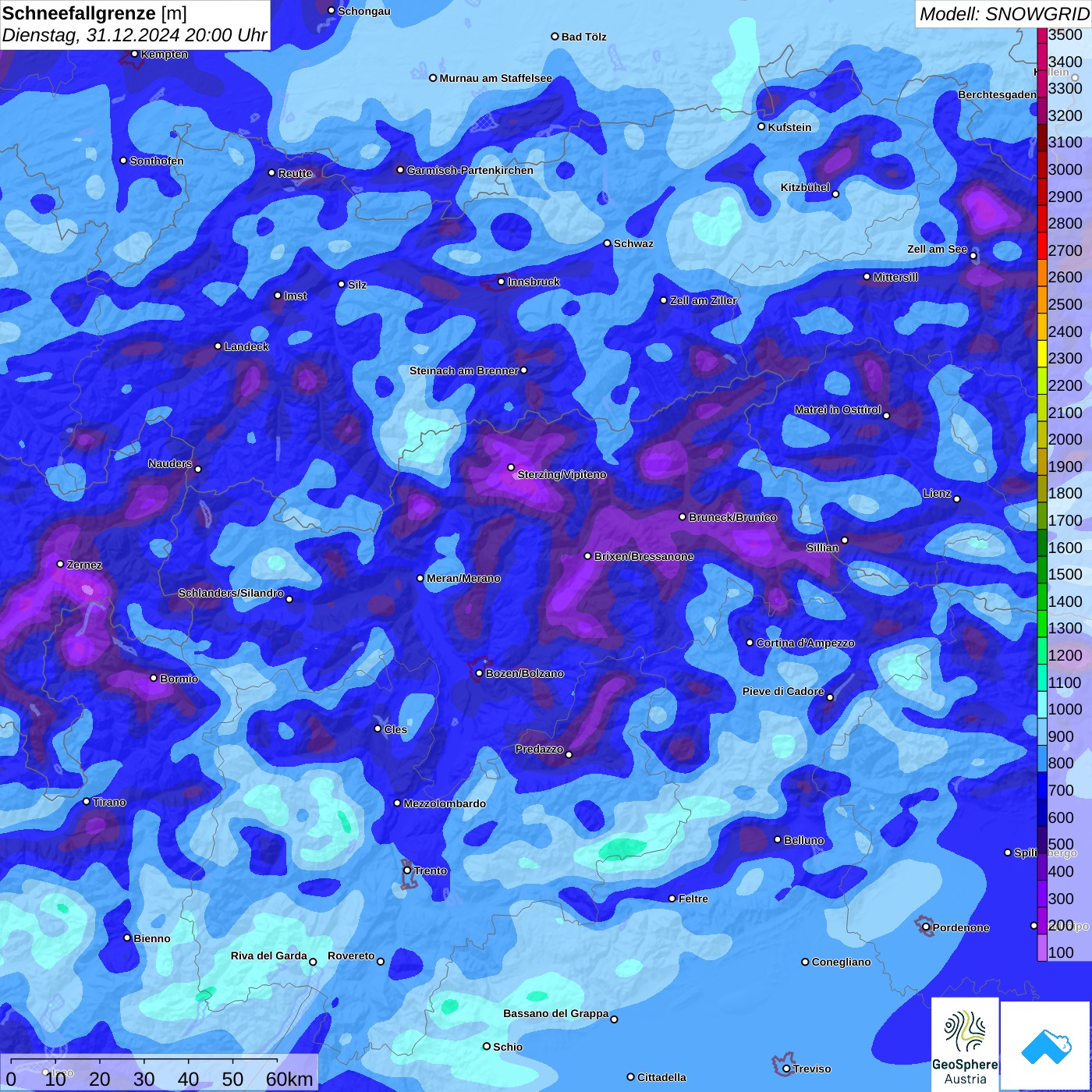1092x1092 pixels.
Task: Click the Cittadella label
Action: tap(661, 1077)
